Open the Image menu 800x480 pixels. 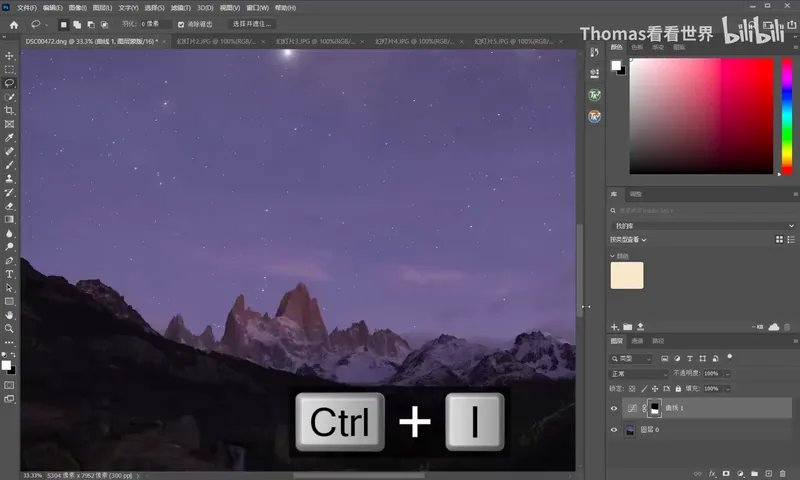[x=78, y=8]
